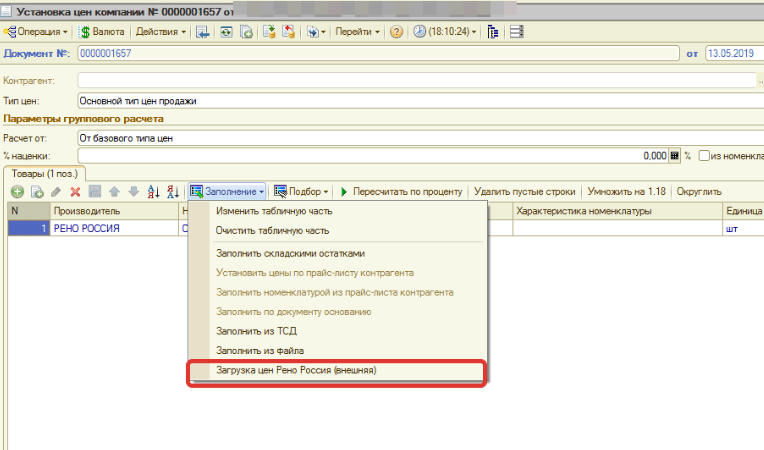Click the copy row icon
This screenshot has height=450, width=764.
[x=37, y=192]
